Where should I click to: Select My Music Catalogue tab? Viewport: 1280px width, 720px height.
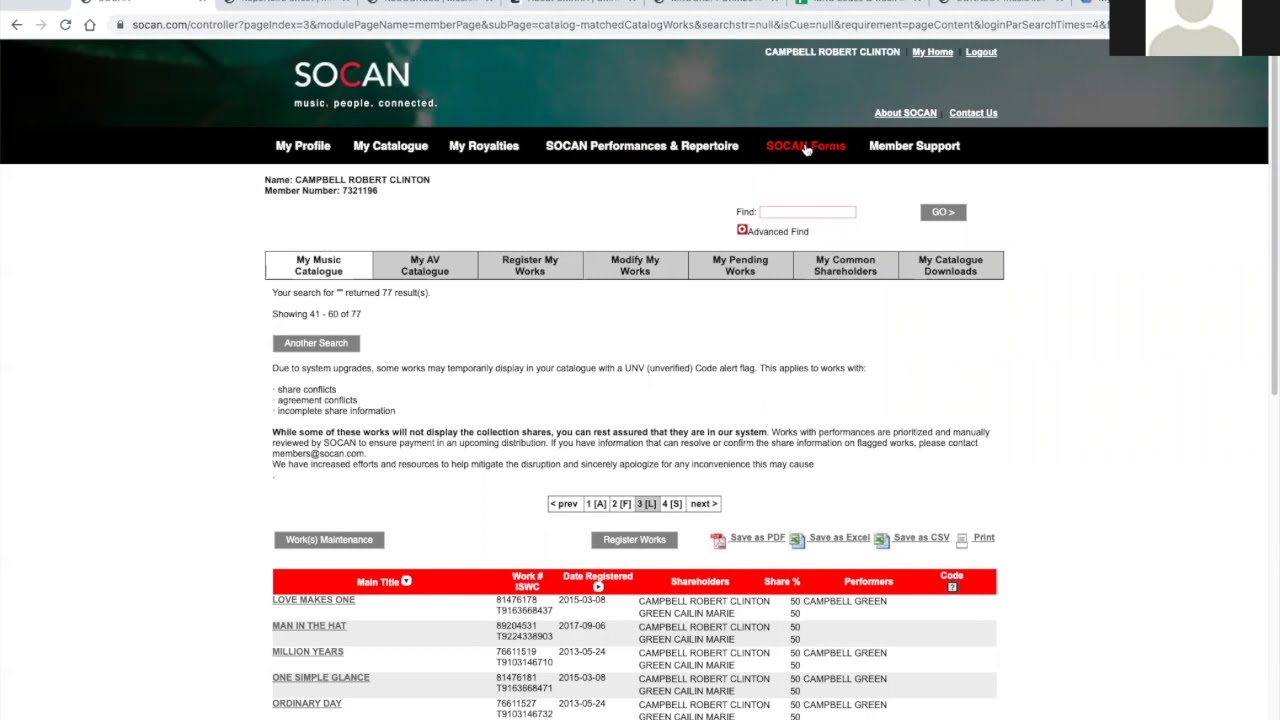[319, 265]
